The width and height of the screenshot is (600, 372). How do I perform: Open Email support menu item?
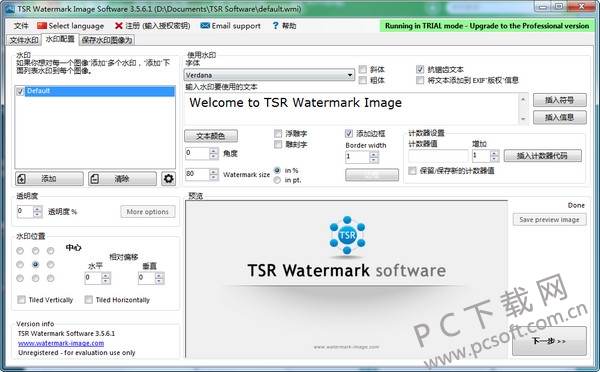(x=231, y=26)
